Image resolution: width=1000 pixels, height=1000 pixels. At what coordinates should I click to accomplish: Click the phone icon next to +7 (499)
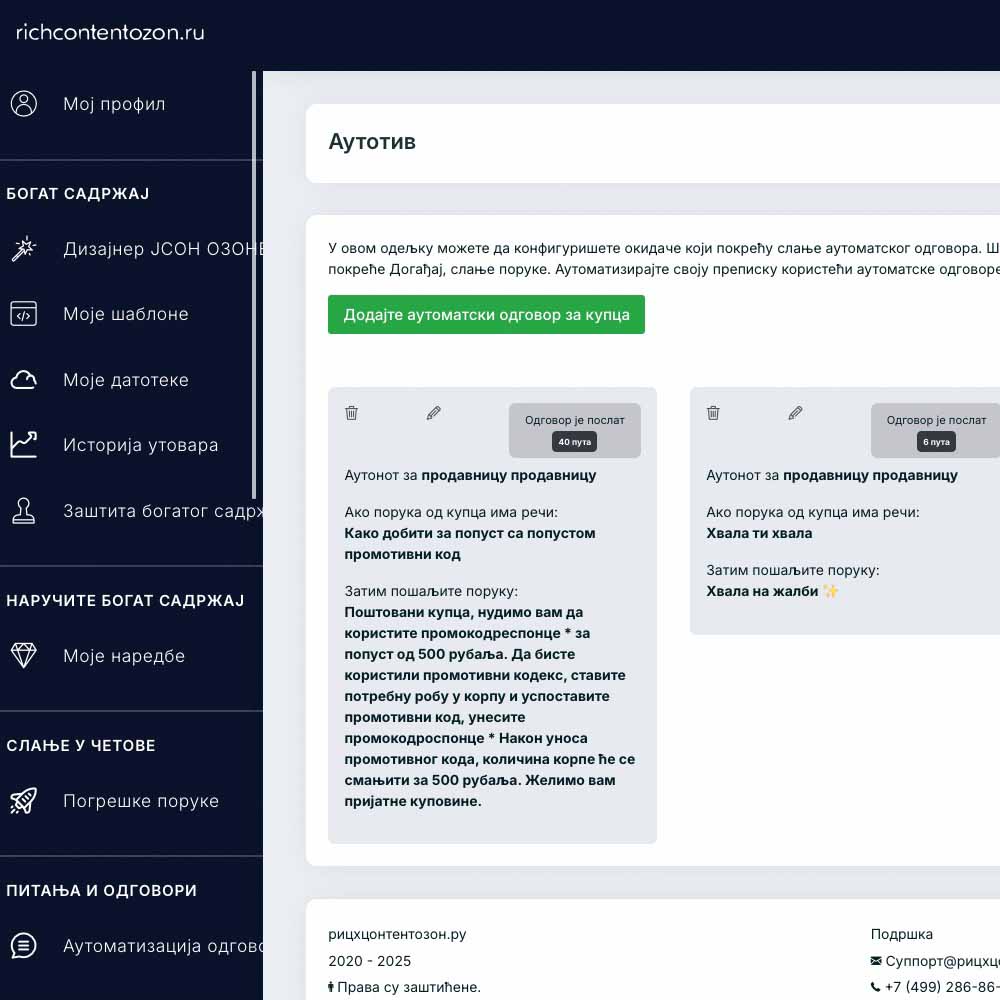click(876, 987)
